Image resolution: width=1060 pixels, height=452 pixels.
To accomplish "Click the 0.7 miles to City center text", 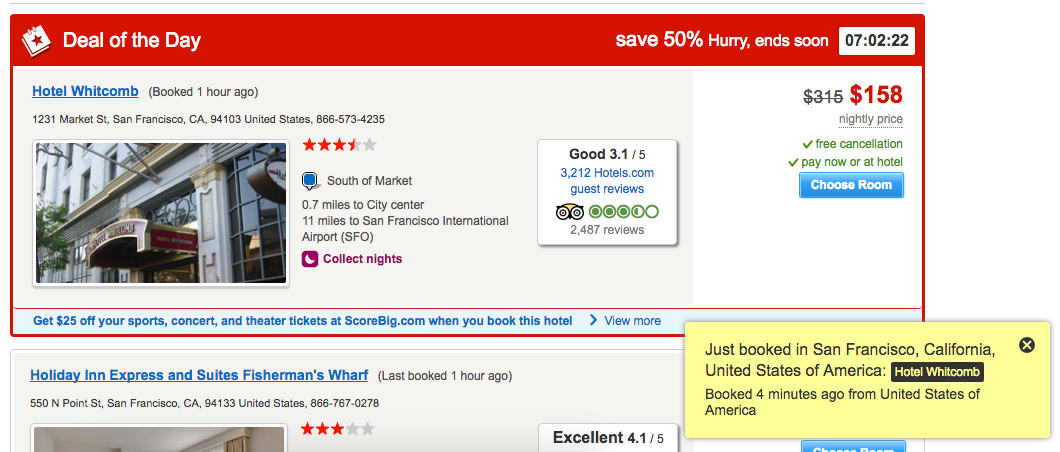I will [363, 205].
